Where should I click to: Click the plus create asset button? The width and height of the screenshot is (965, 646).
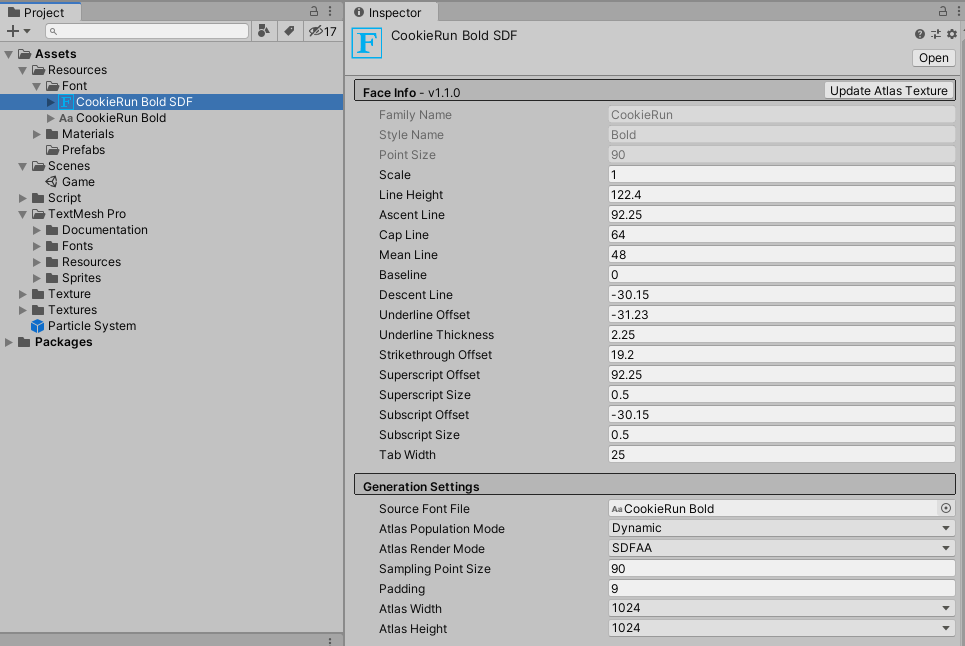12,31
